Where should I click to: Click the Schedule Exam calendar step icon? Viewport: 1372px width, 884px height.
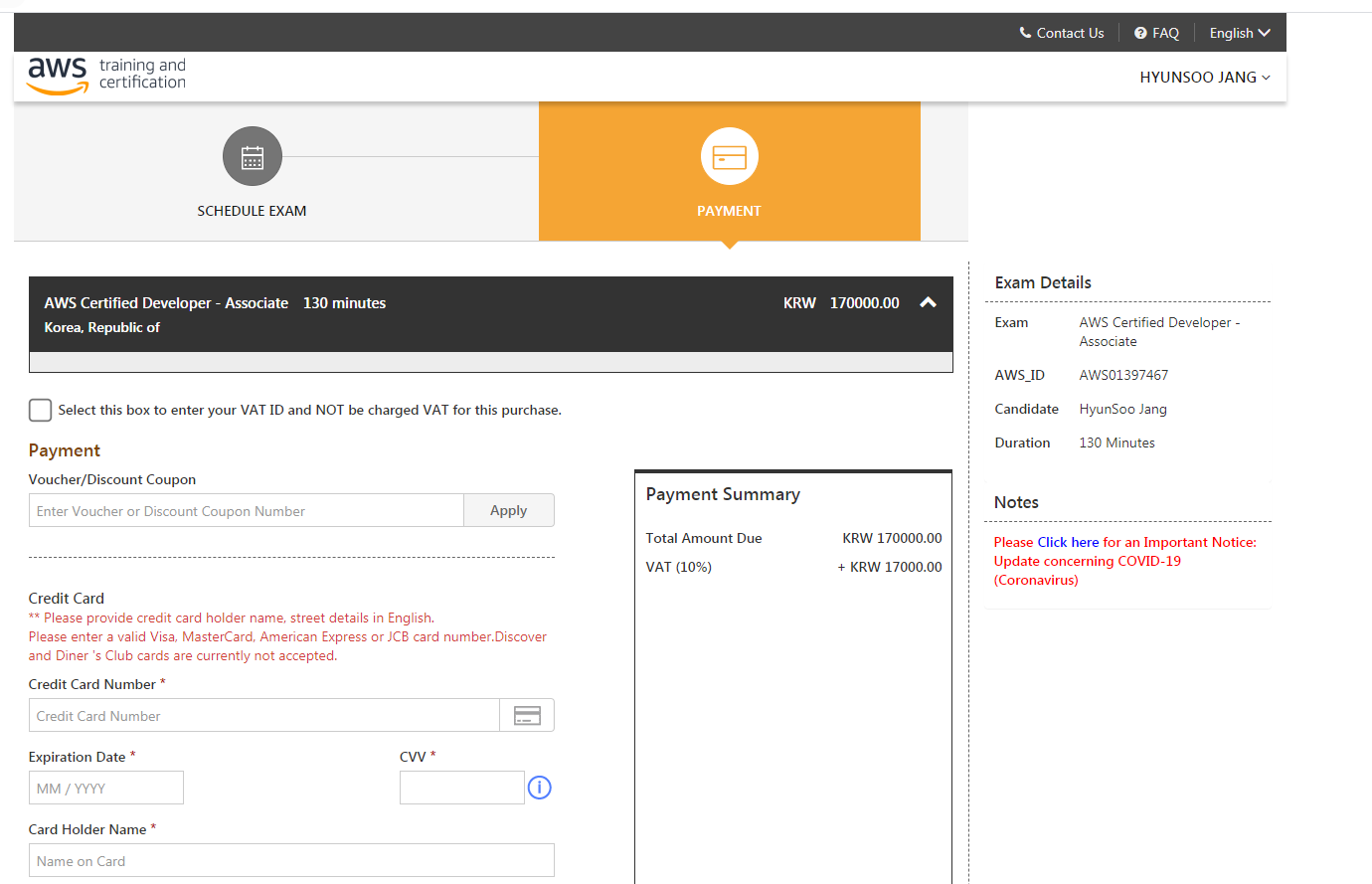pos(253,156)
